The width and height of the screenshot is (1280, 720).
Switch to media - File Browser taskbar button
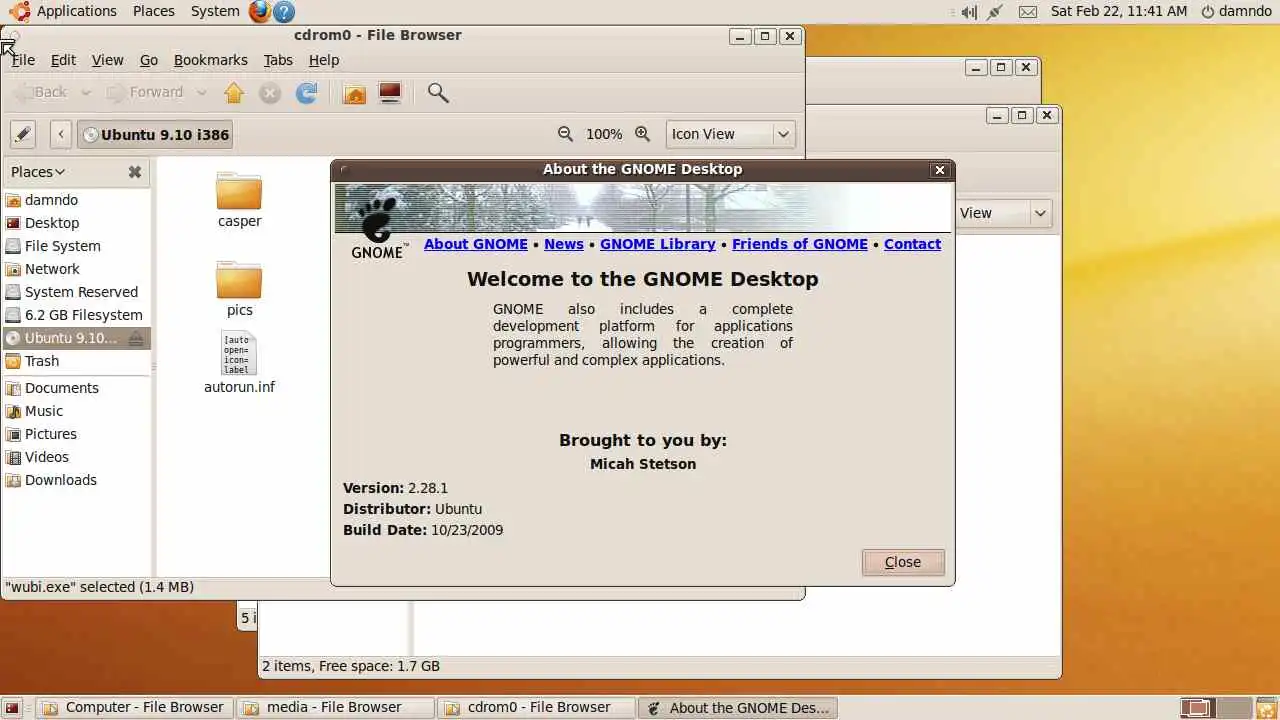(x=335, y=707)
